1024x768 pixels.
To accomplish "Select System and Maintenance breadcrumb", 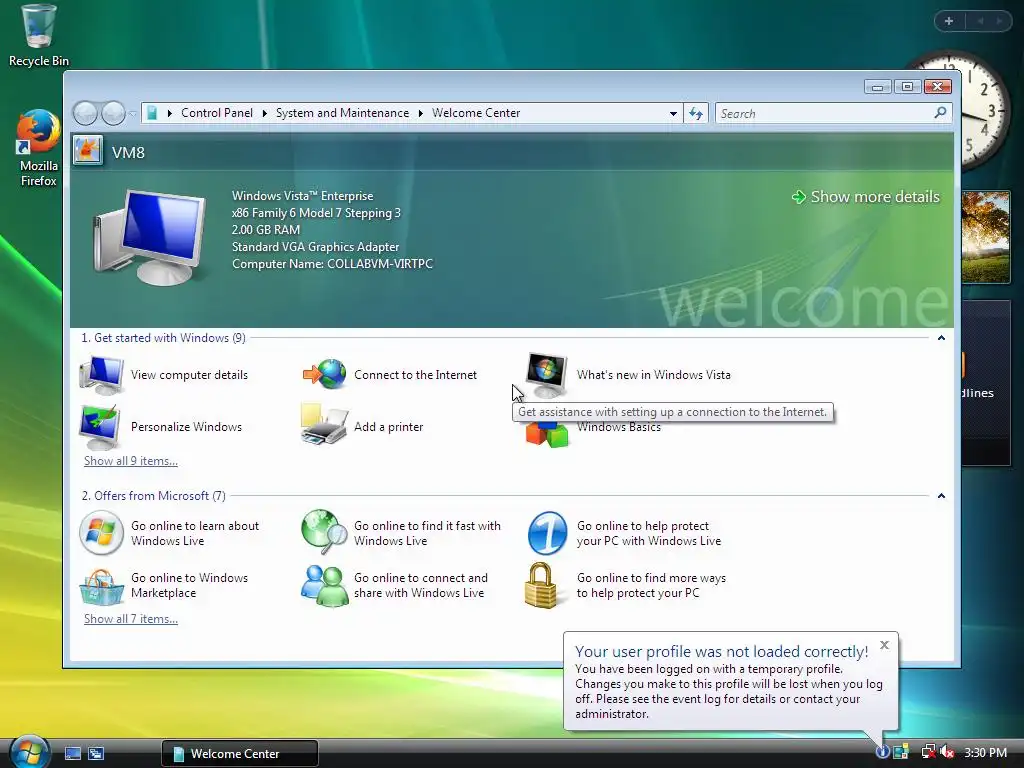I will 342,113.
